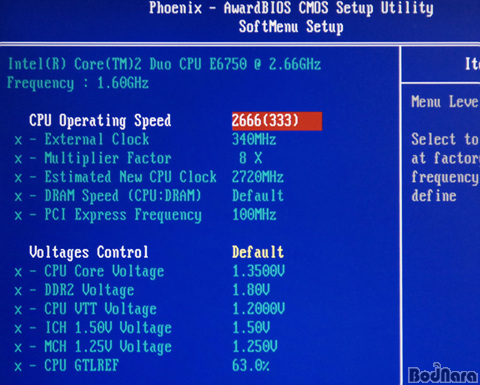The height and width of the screenshot is (385, 480).
Task: Click the Phoenix AwardBIOS CMOS Setup Utility header
Action: pos(291,8)
